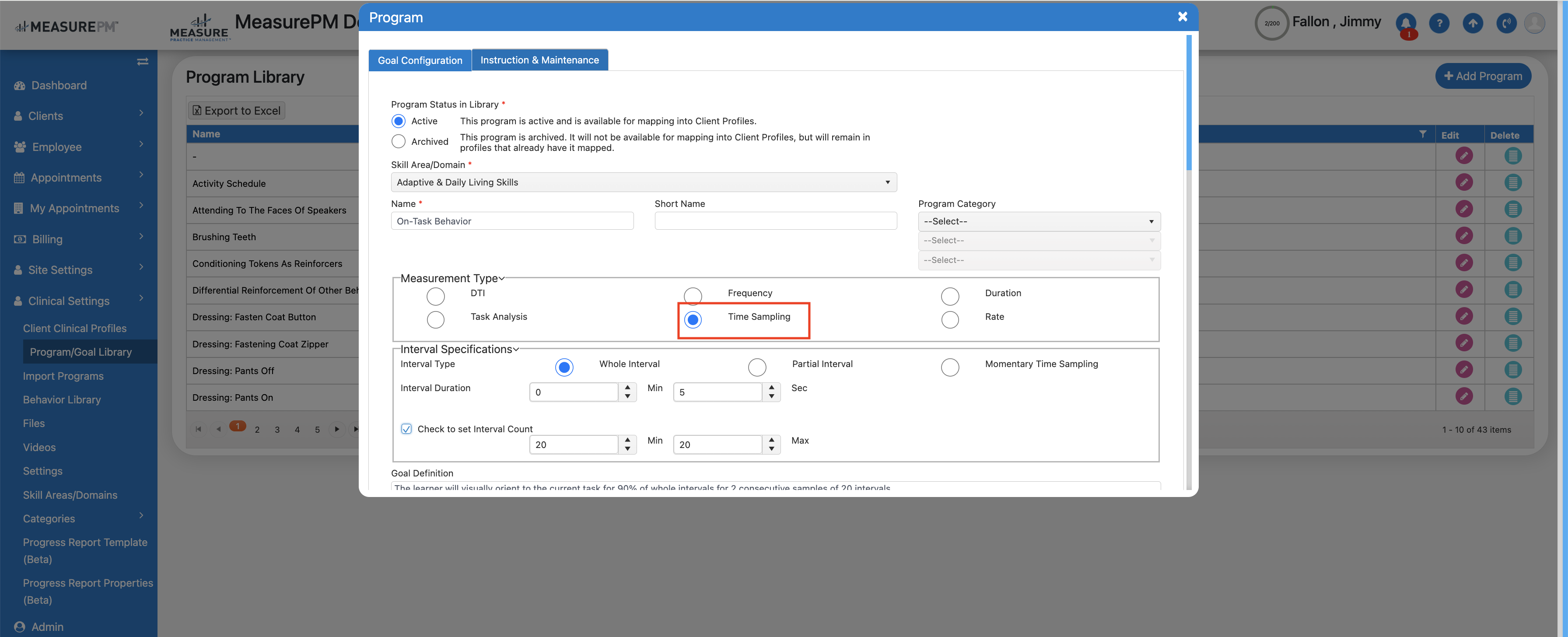Click the sidebar collapse arrows icon
The width and height of the screenshot is (1568, 637).
pos(143,62)
